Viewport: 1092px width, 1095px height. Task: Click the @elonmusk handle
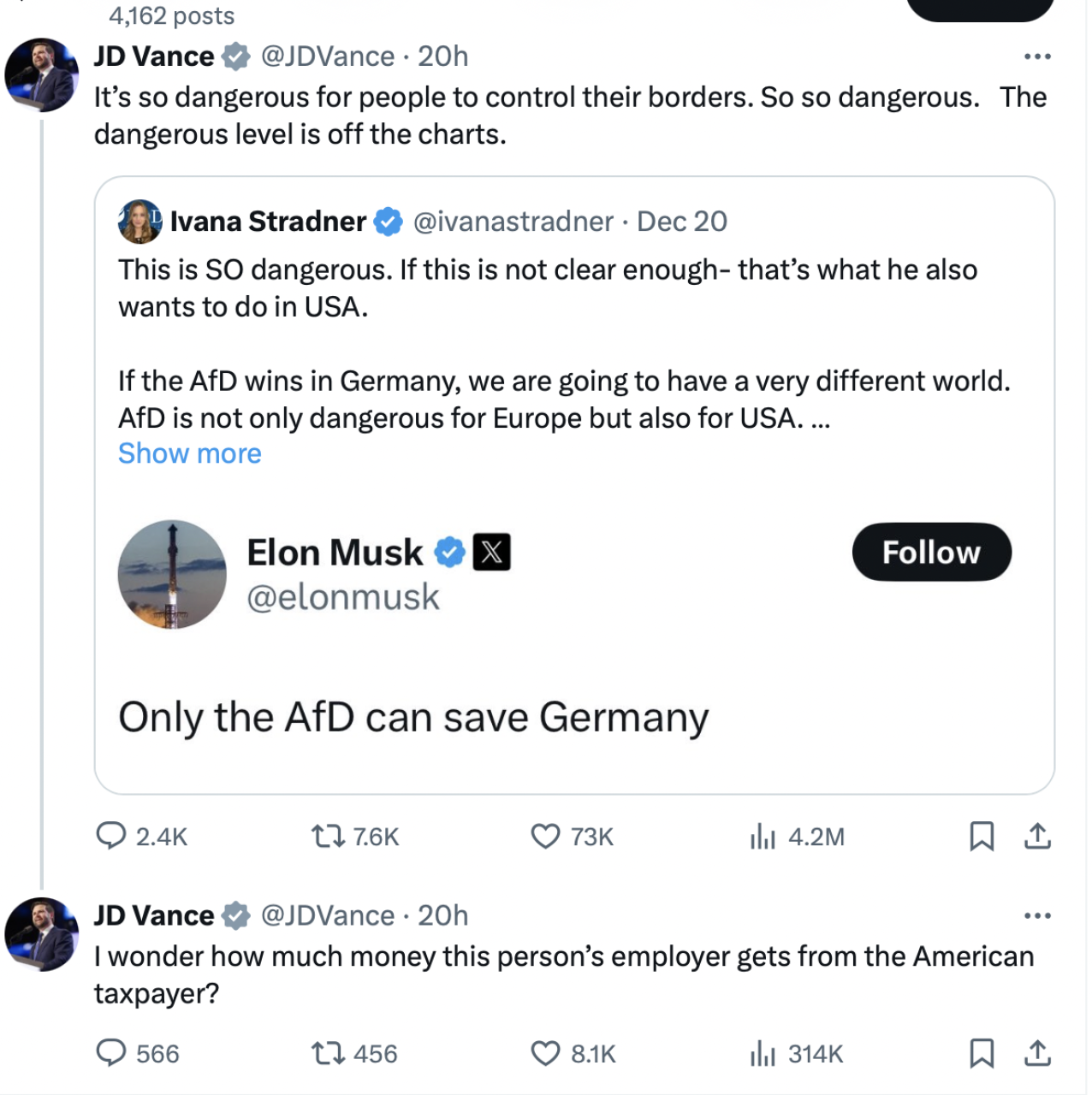pos(342,597)
